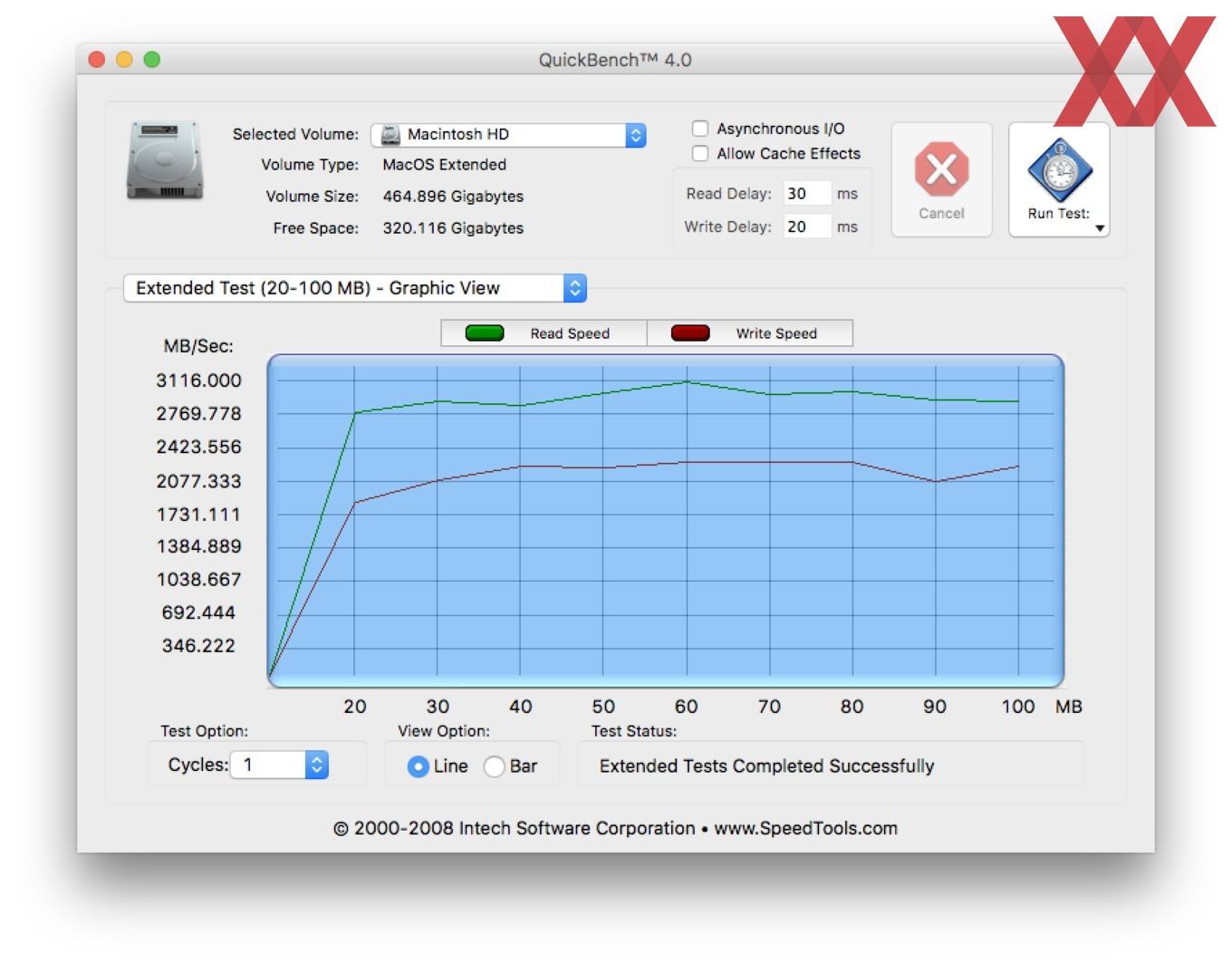This screenshot has height=963, width=1232.
Task: Select the Bar view option
Action: pyautogui.click(x=494, y=766)
